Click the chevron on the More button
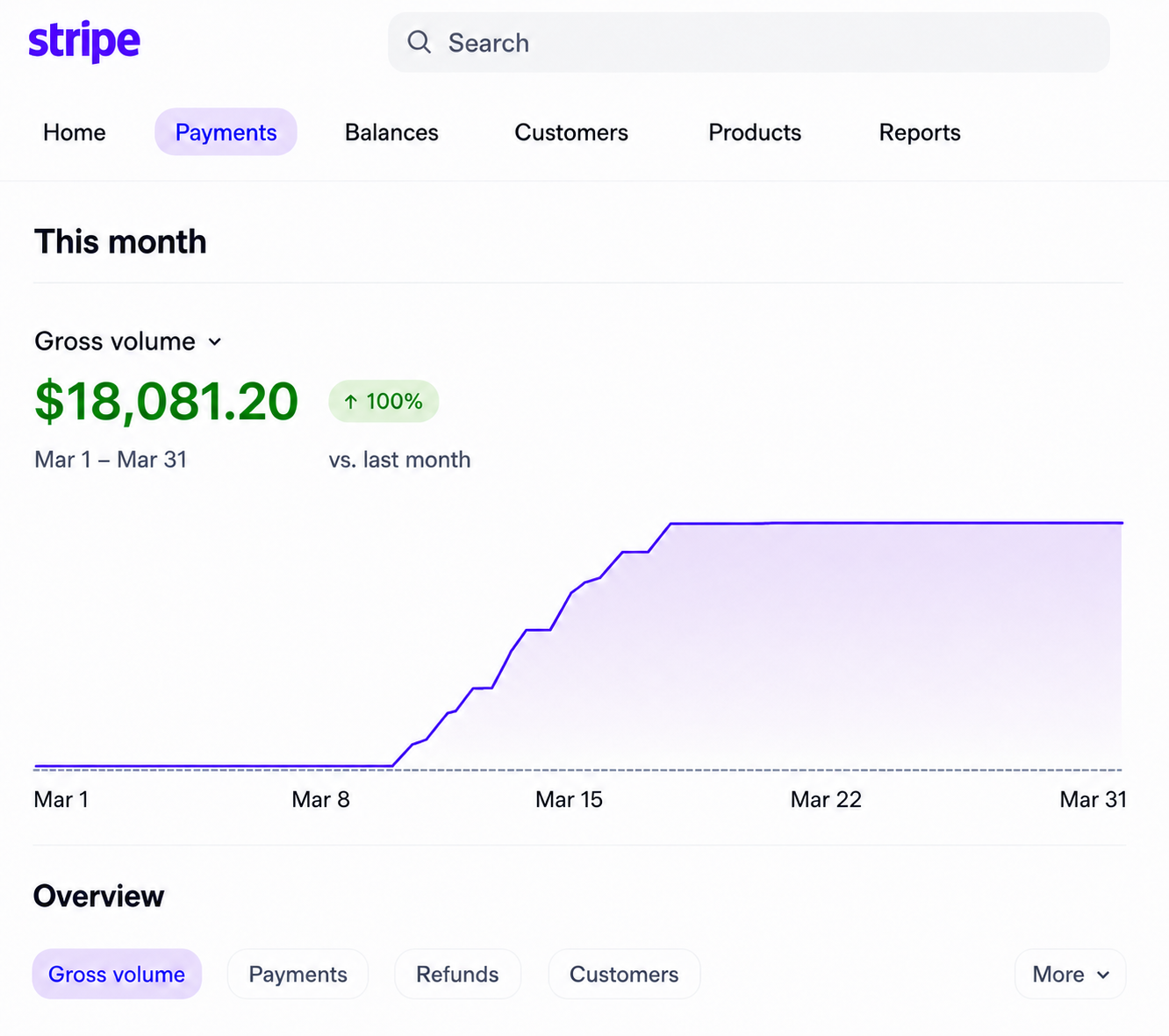1169x1036 pixels. click(x=1103, y=975)
